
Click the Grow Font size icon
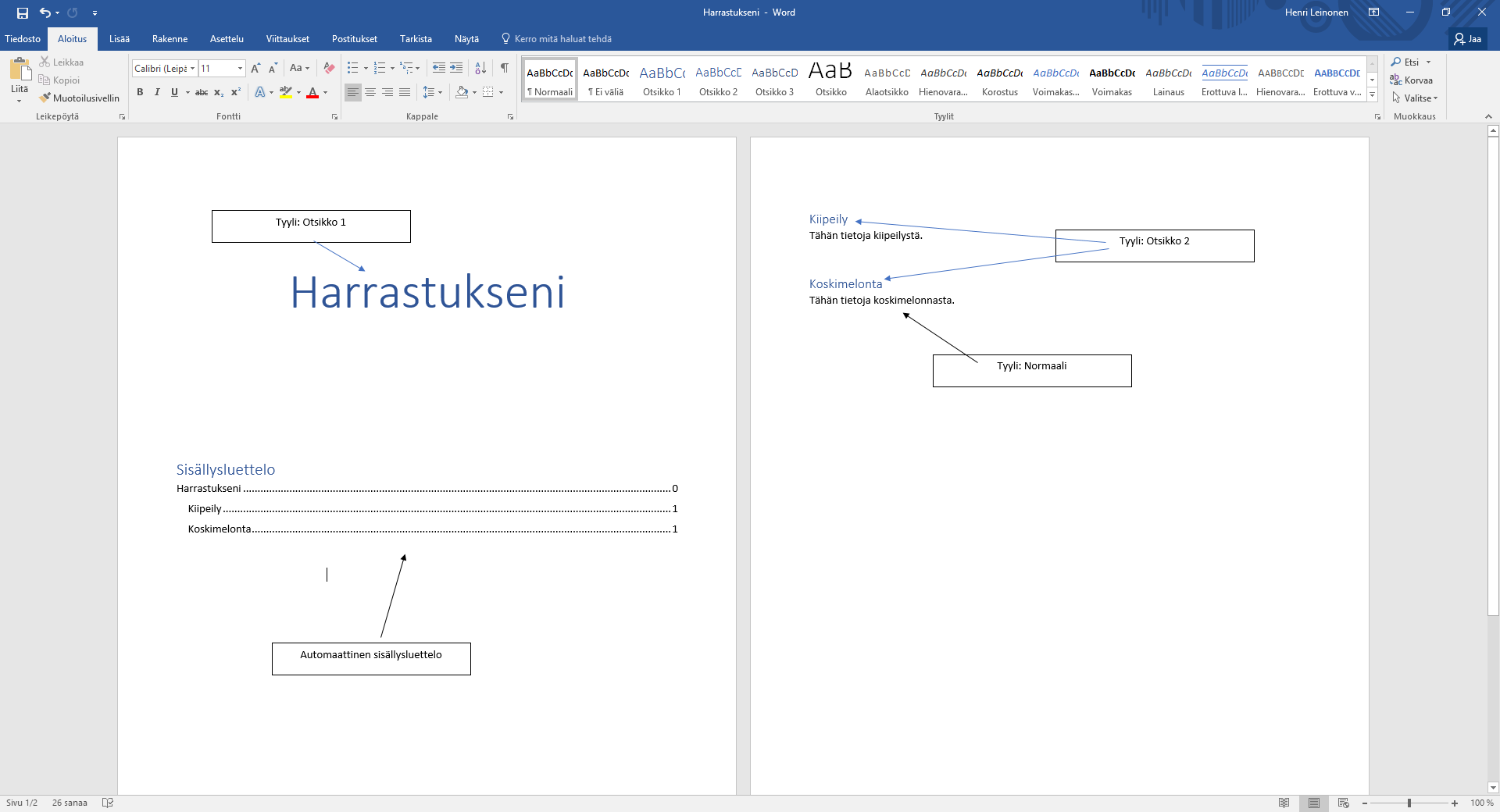tap(255, 69)
